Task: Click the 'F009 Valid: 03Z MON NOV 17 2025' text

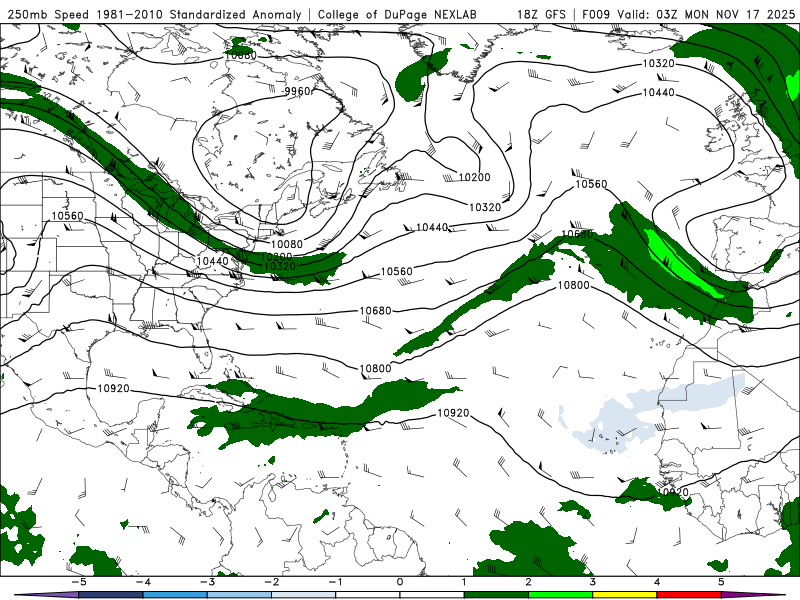Action: pyautogui.click(x=688, y=14)
